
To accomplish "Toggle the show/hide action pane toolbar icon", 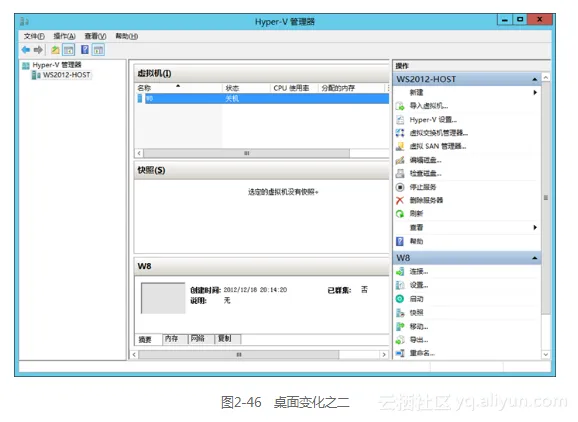I will pyautogui.click(x=98, y=49).
